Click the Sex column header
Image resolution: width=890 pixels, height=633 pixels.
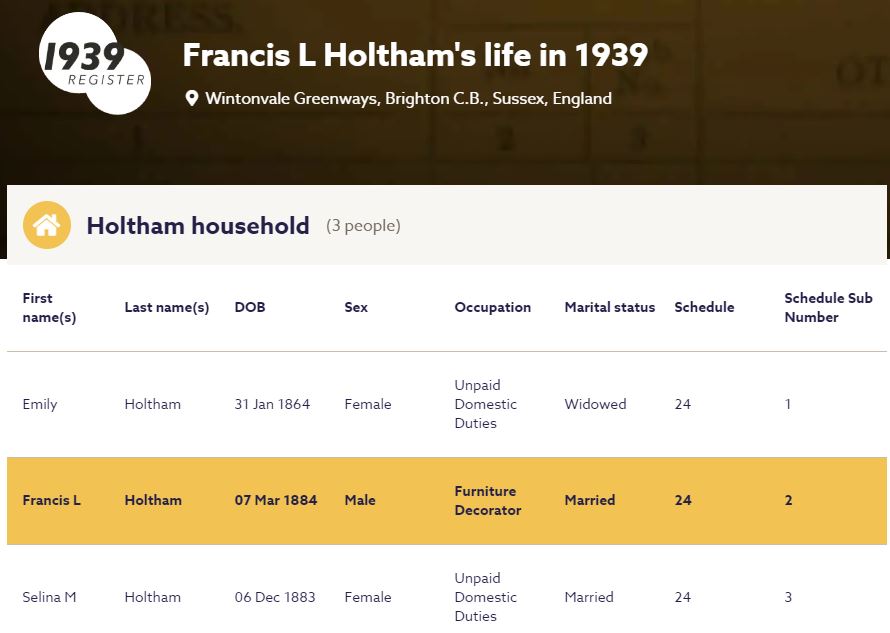pos(356,307)
